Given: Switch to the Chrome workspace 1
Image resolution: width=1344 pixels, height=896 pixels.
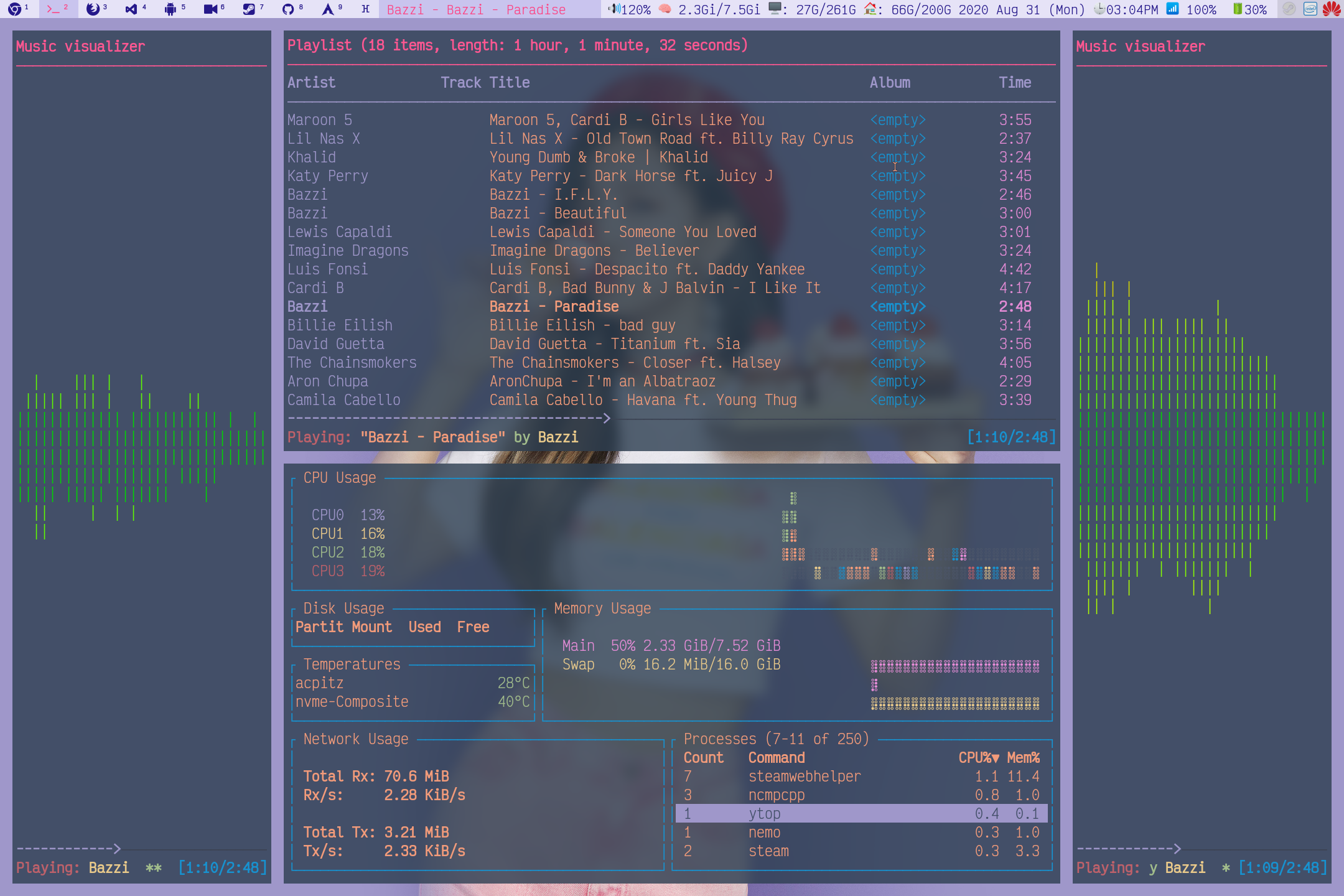Looking at the screenshot, I should point(18,9).
